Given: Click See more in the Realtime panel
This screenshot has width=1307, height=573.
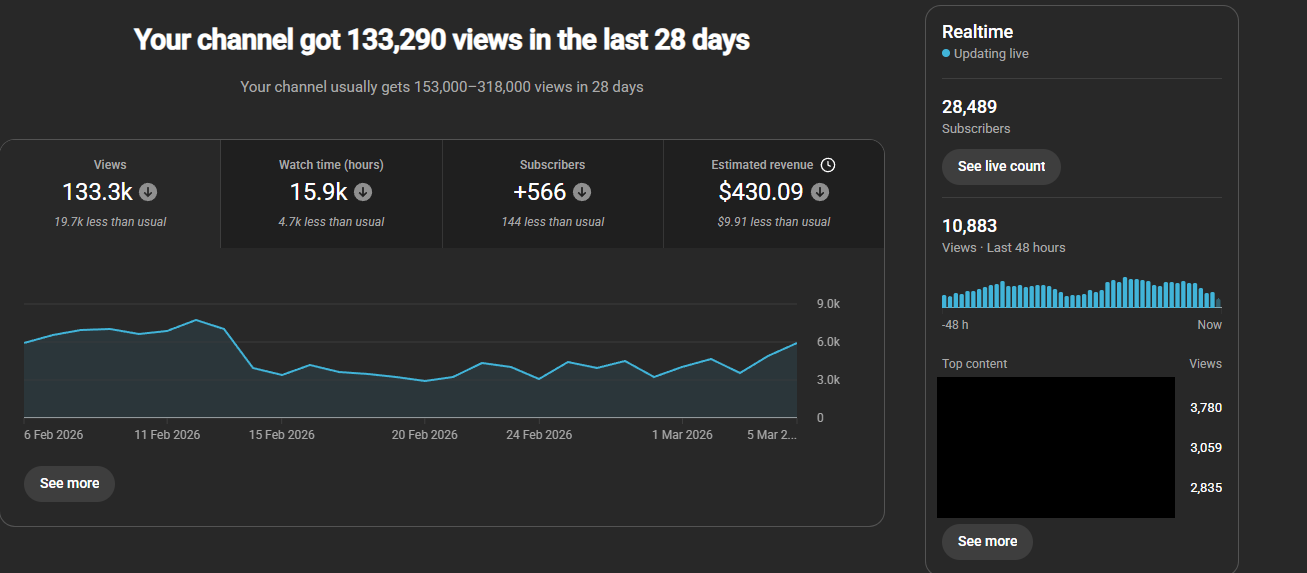Looking at the screenshot, I should click(987, 541).
